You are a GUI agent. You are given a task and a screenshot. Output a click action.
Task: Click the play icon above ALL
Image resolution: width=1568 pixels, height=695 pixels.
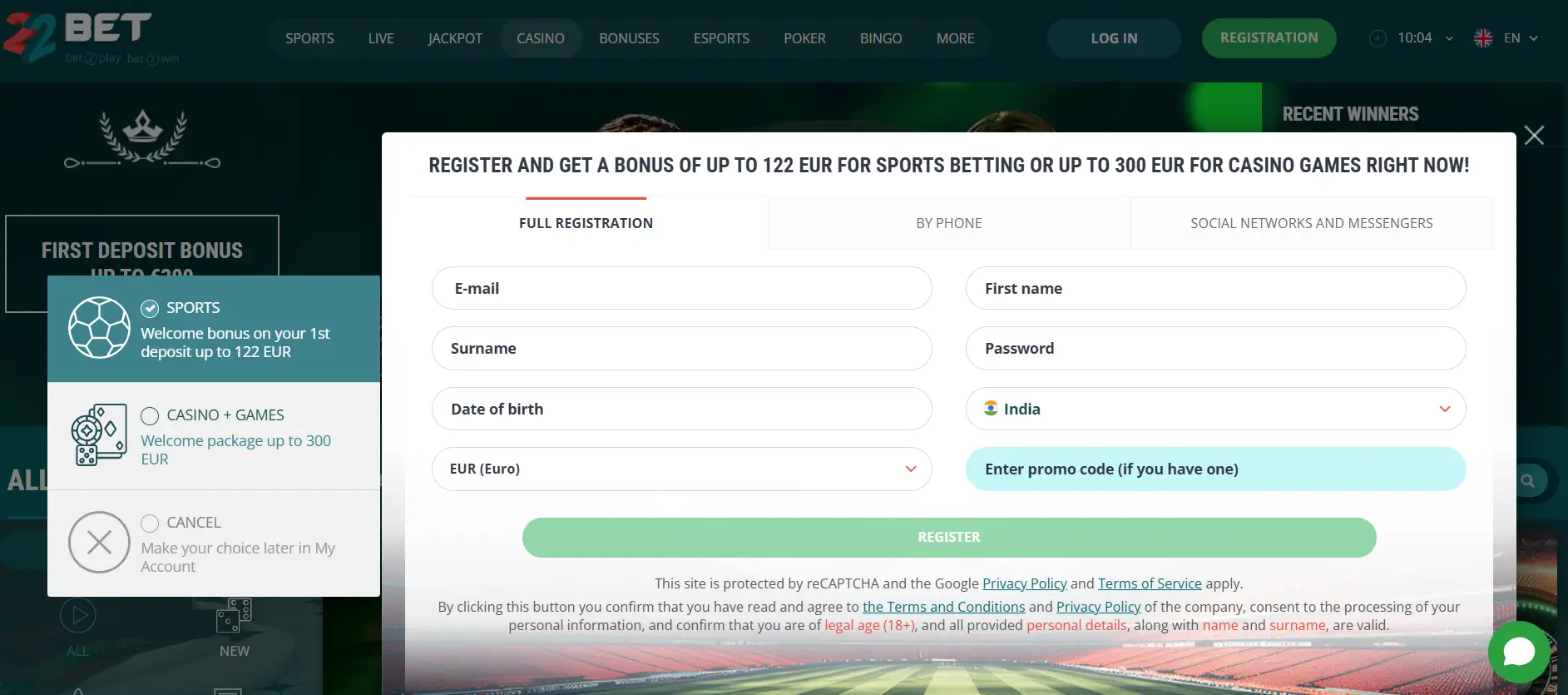[x=77, y=615]
